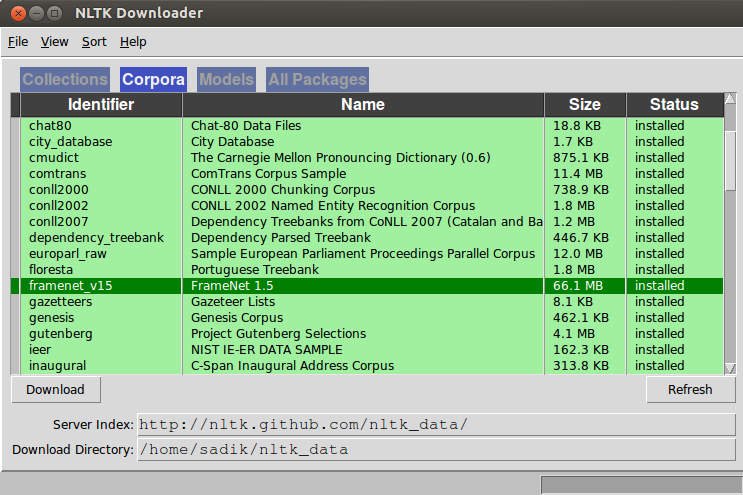Screen dimensions: 743x495
Task: Click the name 'FrameNet 1.5'
Action: [232, 286]
